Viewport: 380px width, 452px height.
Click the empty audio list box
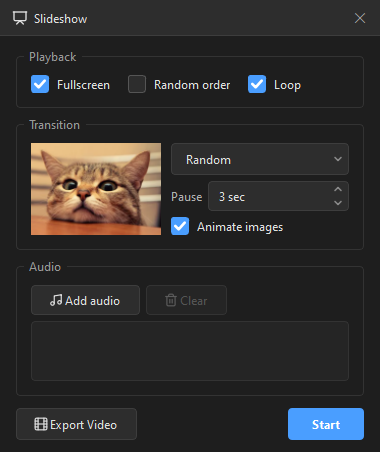190,351
